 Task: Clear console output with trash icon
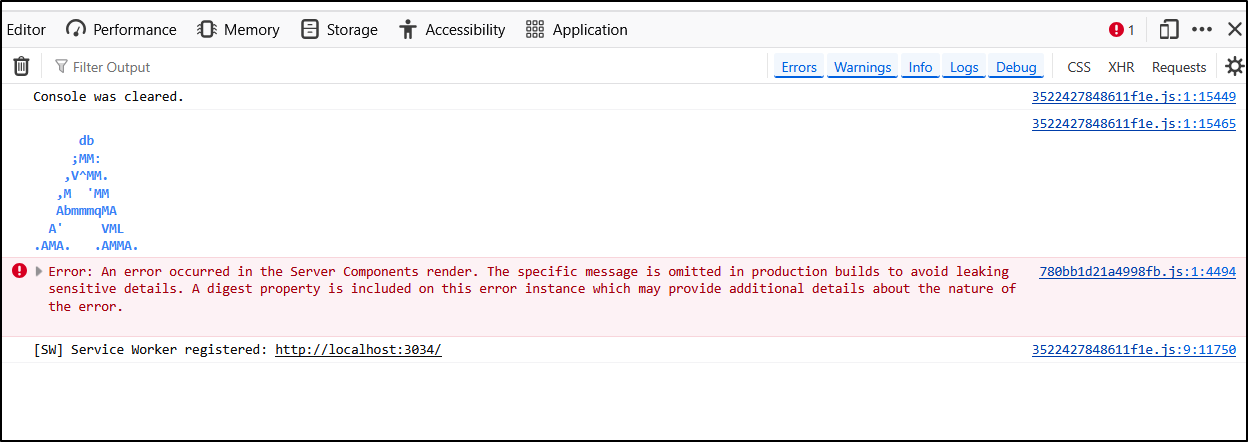click(21, 67)
